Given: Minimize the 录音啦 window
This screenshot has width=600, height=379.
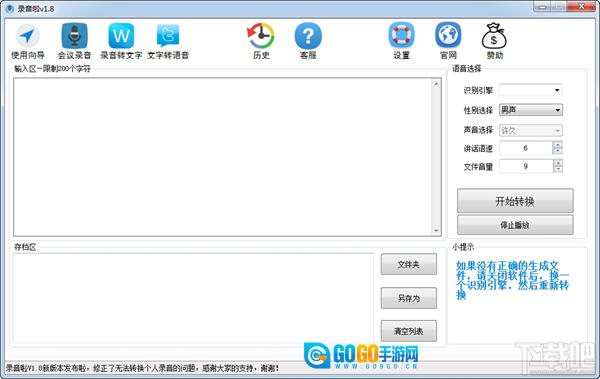Looking at the screenshot, I should coord(542,7).
